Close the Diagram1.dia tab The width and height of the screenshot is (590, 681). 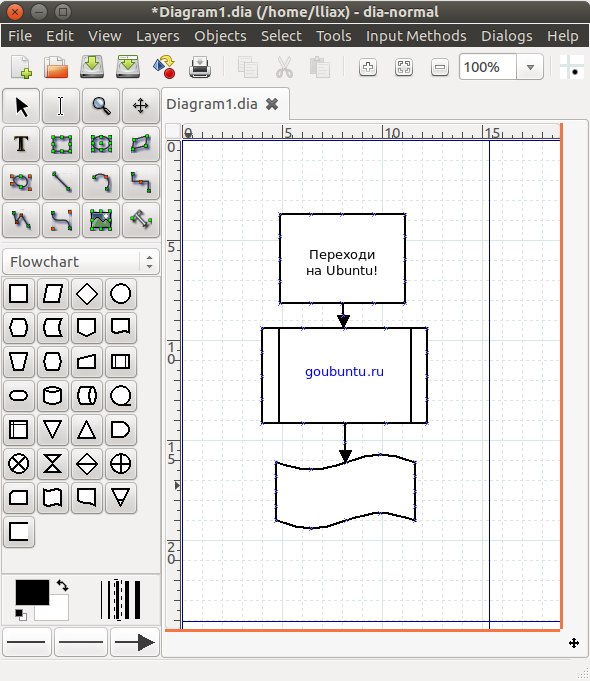click(x=272, y=104)
